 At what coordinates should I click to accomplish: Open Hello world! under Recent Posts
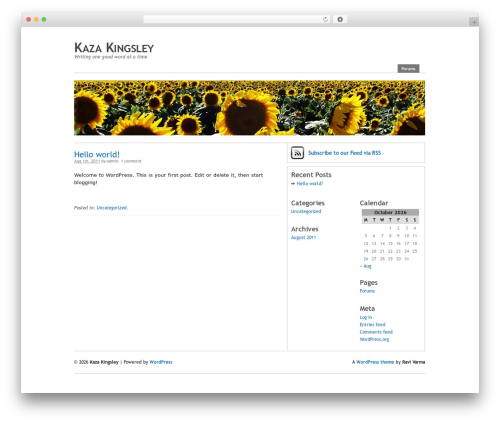click(x=310, y=183)
